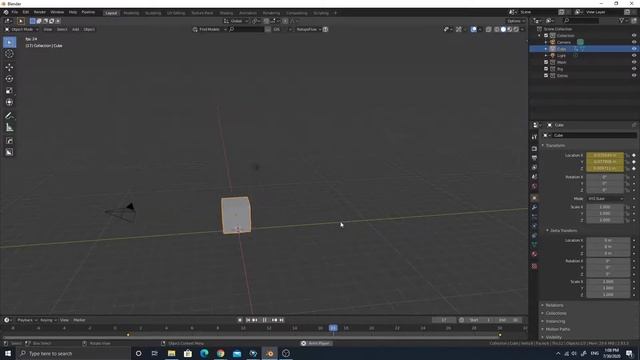Hide the Collection in outliner
Screen dimensions: 640x360
click(634, 36)
